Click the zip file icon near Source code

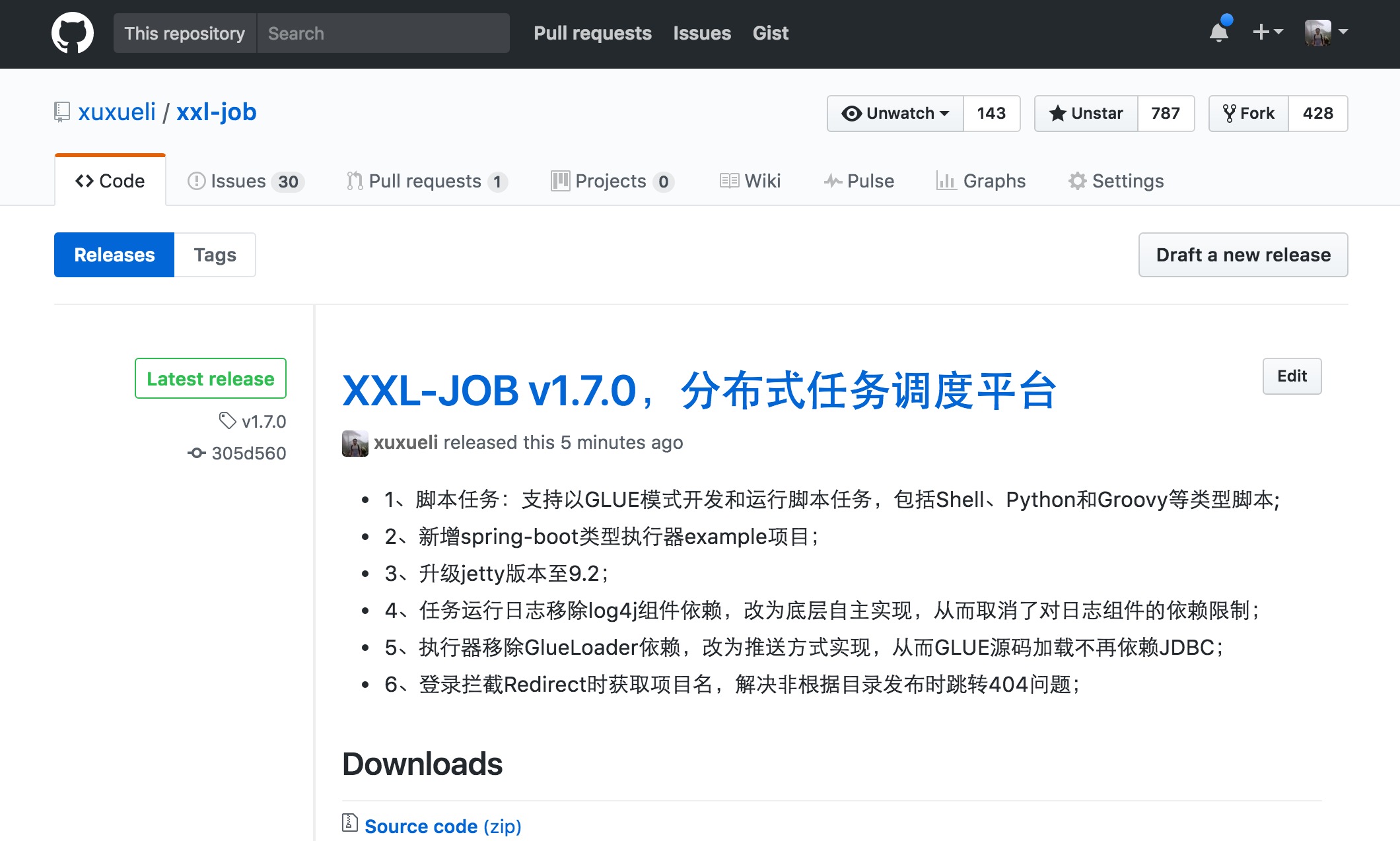[x=349, y=823]
